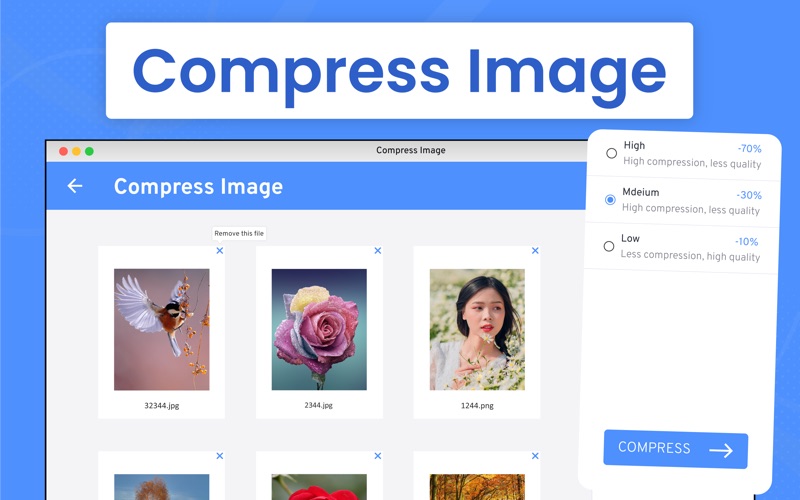Click the -10% value label

tap(746, 241)
